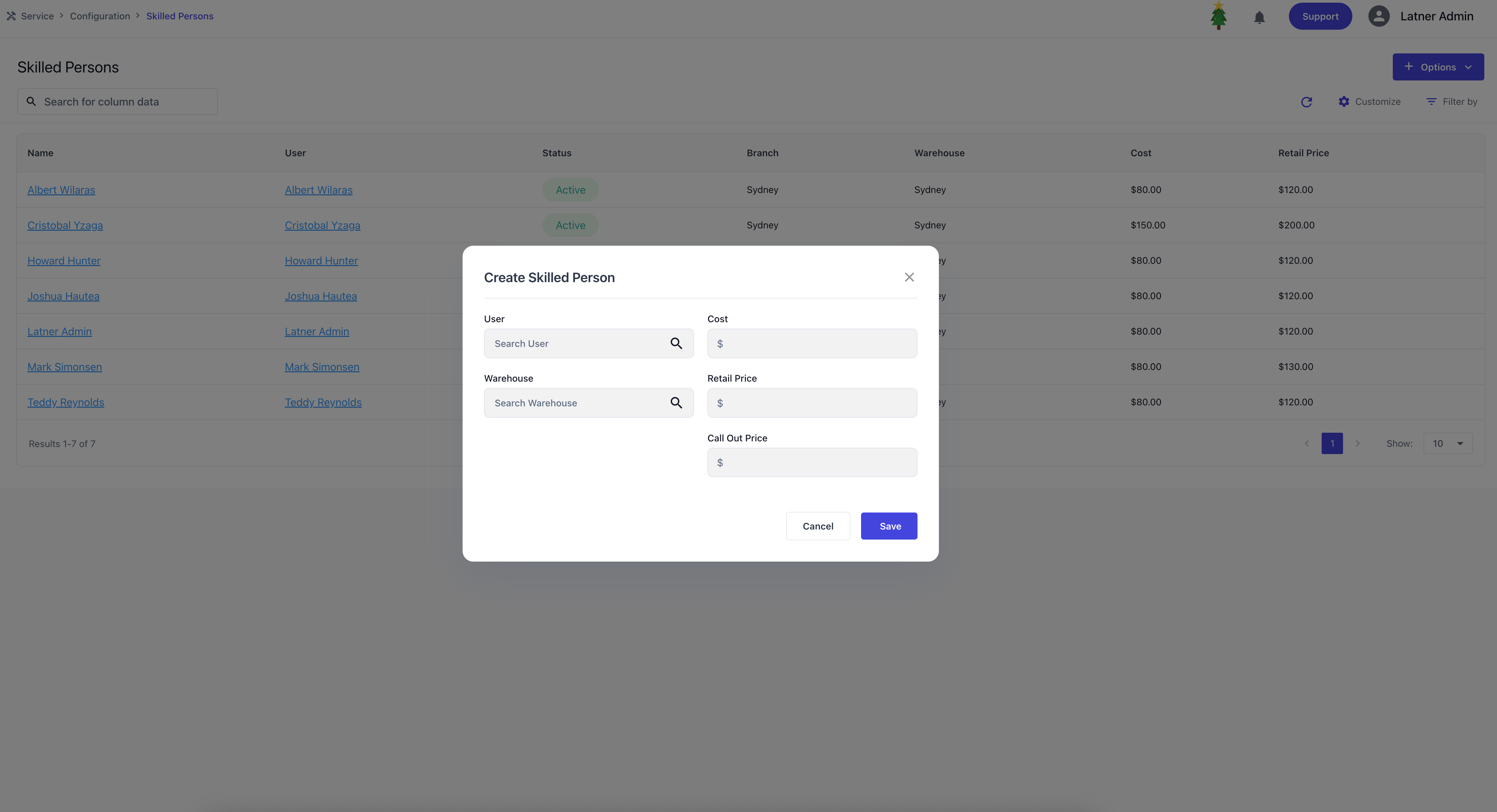Open Service breadcrumb item
1497x812 pixels.
pyautogui.click(x=37, y=16)
